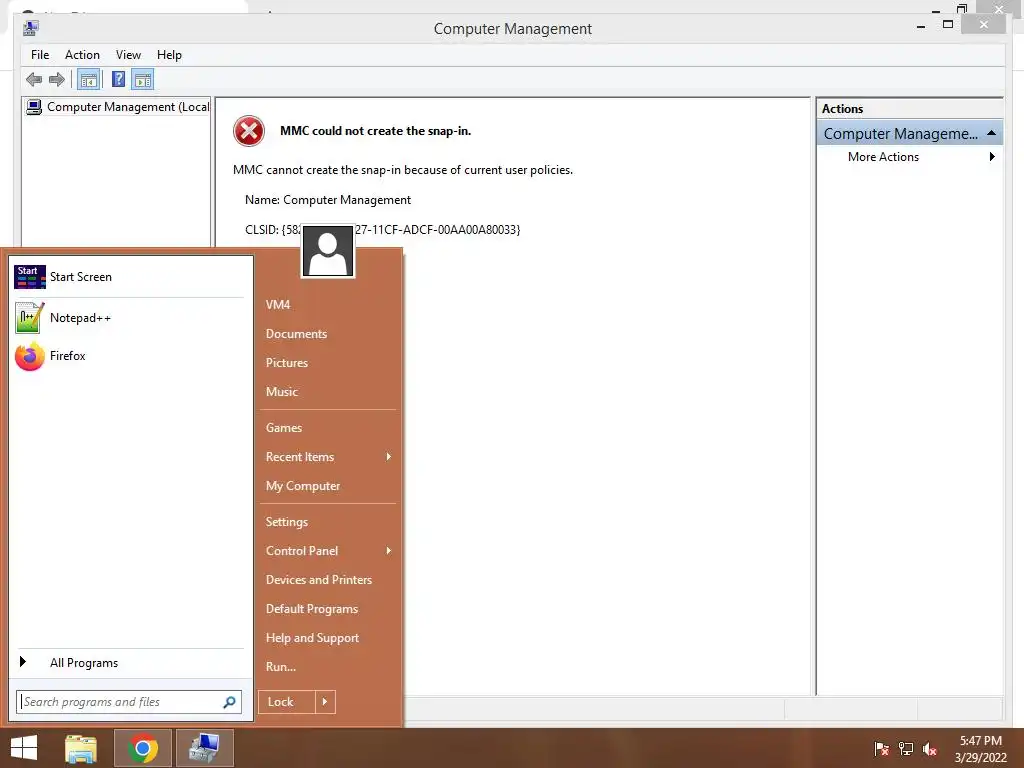Screen dimensions: 1024x768
Task: Switch to Chrome on the taskbar
Action: point(143,748)
